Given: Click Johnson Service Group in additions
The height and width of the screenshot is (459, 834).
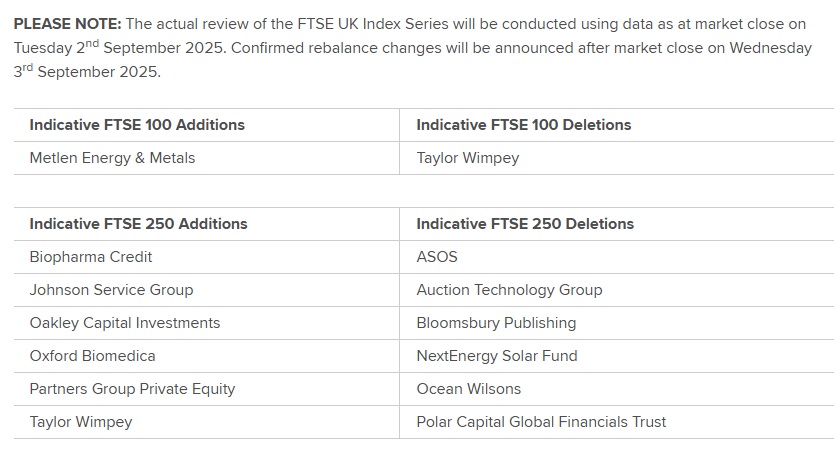Looking at the screenshot, I should [x=111, y=290].
